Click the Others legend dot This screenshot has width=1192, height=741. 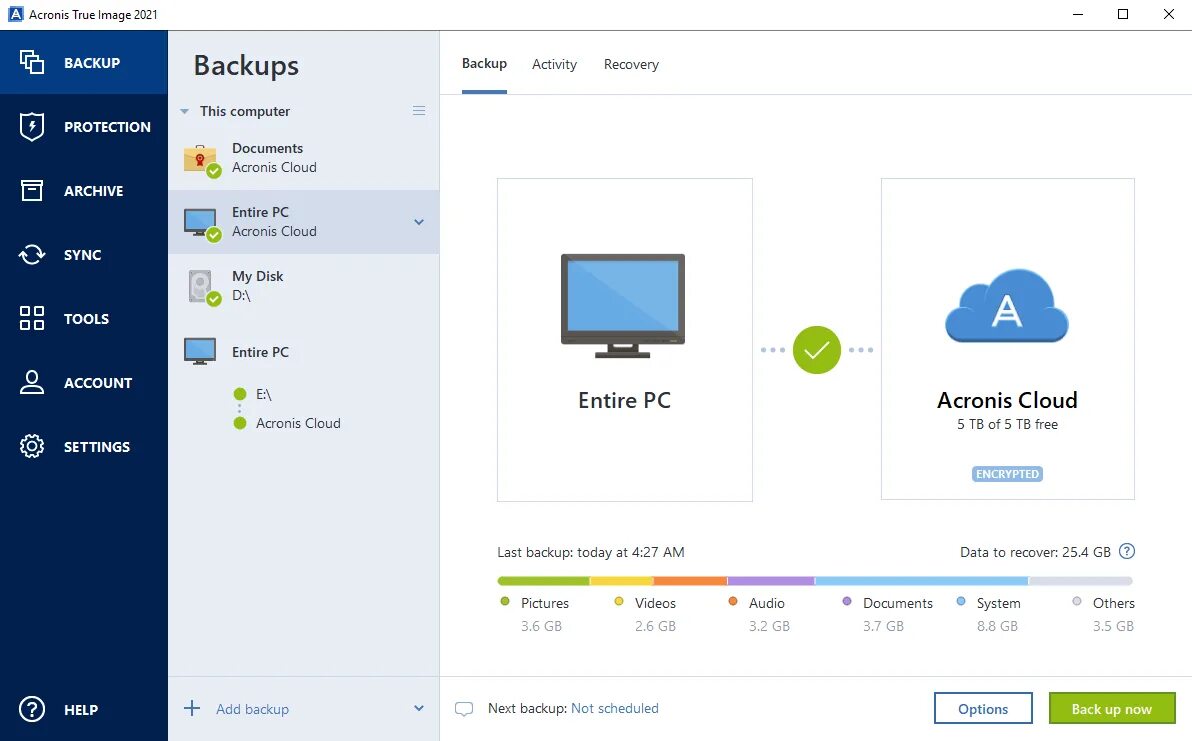pos(1076,601)
